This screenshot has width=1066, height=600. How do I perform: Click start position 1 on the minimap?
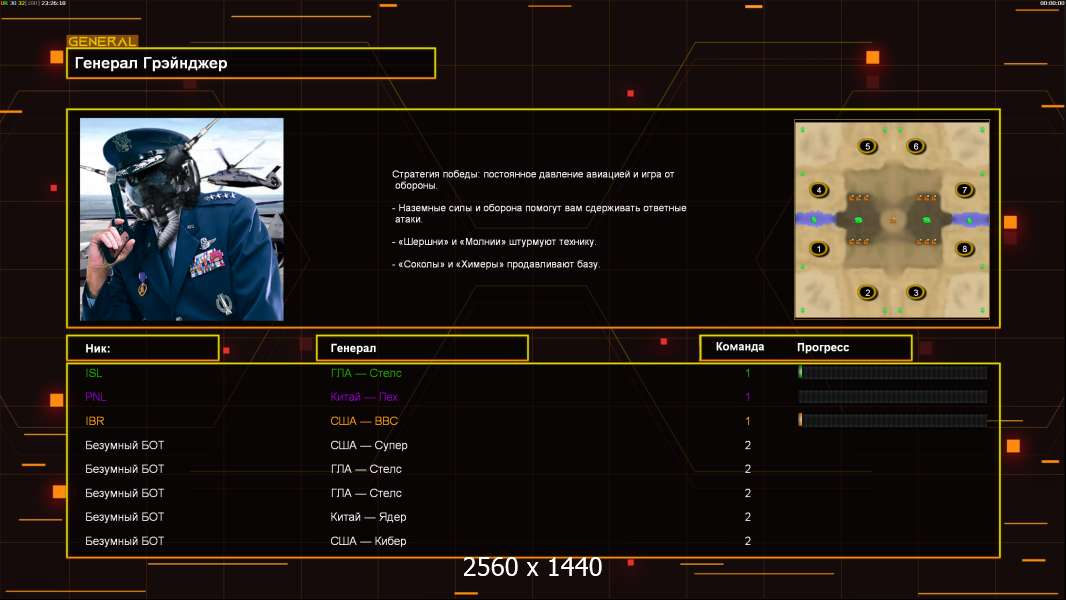(819, 249)
